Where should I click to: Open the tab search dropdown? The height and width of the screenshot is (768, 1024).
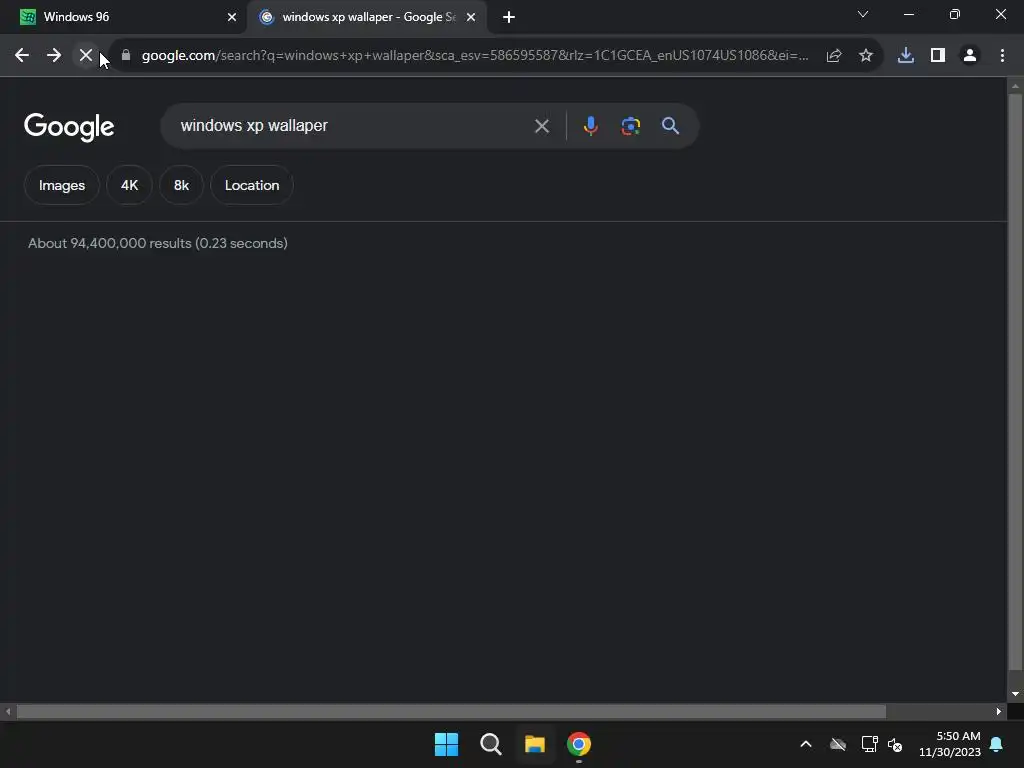click(x=863, y=14)
